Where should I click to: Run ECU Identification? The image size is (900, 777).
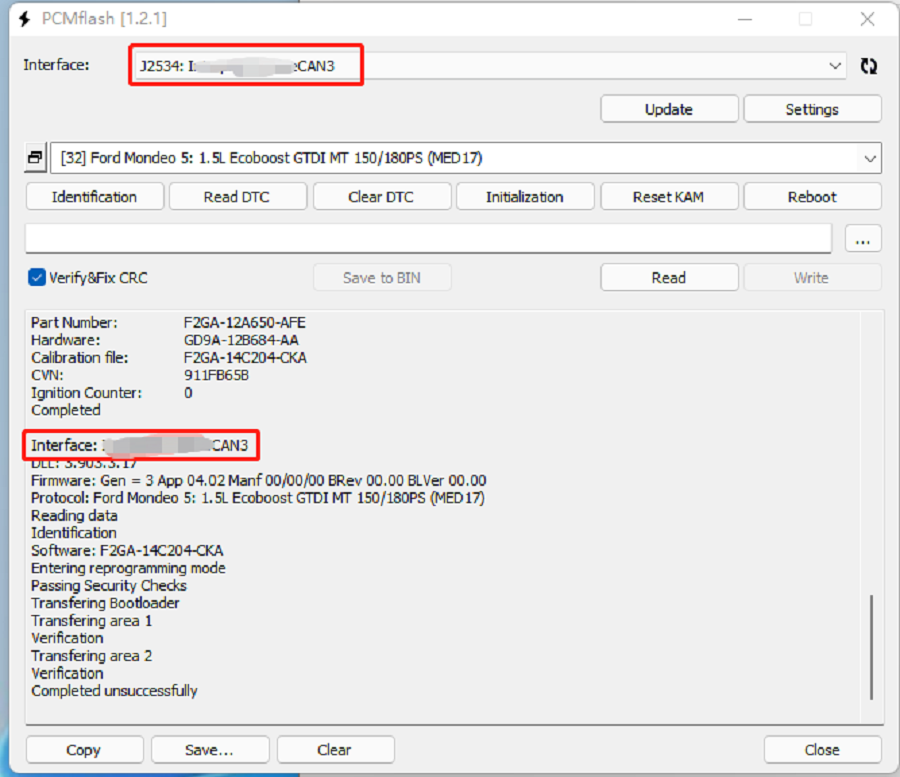(x=95, y=197)
